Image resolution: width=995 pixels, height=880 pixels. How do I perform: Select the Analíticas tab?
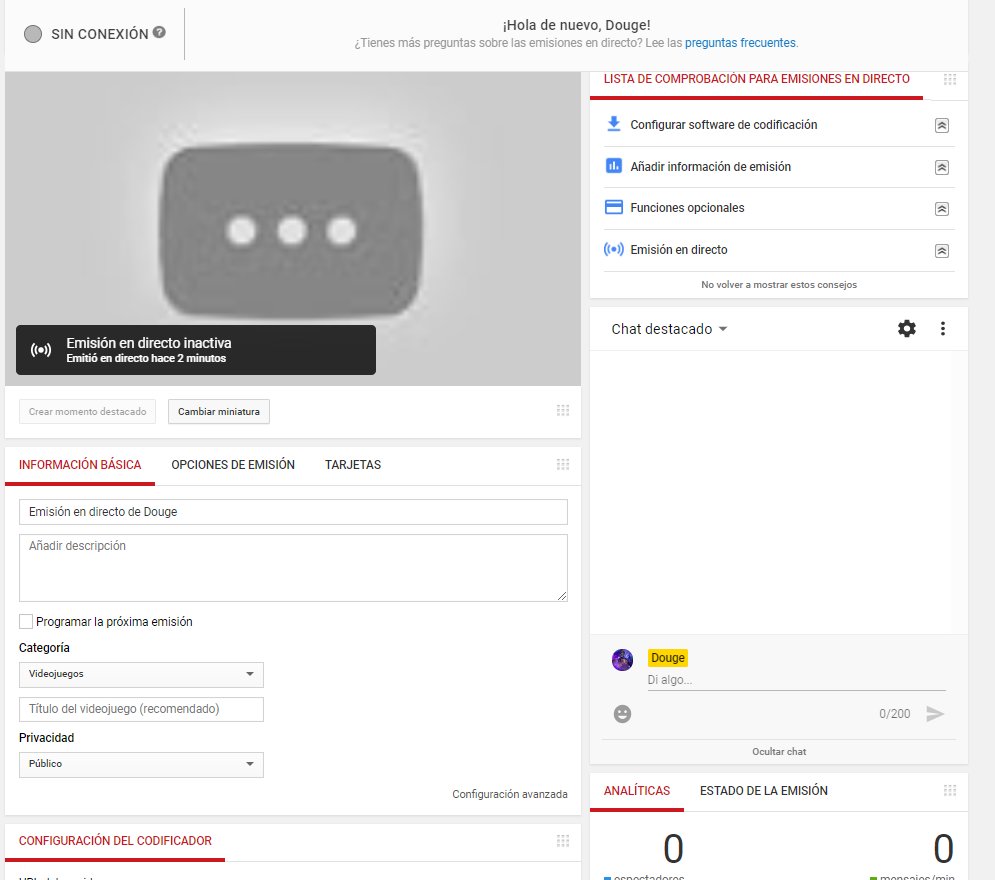[x=636, y=791]
